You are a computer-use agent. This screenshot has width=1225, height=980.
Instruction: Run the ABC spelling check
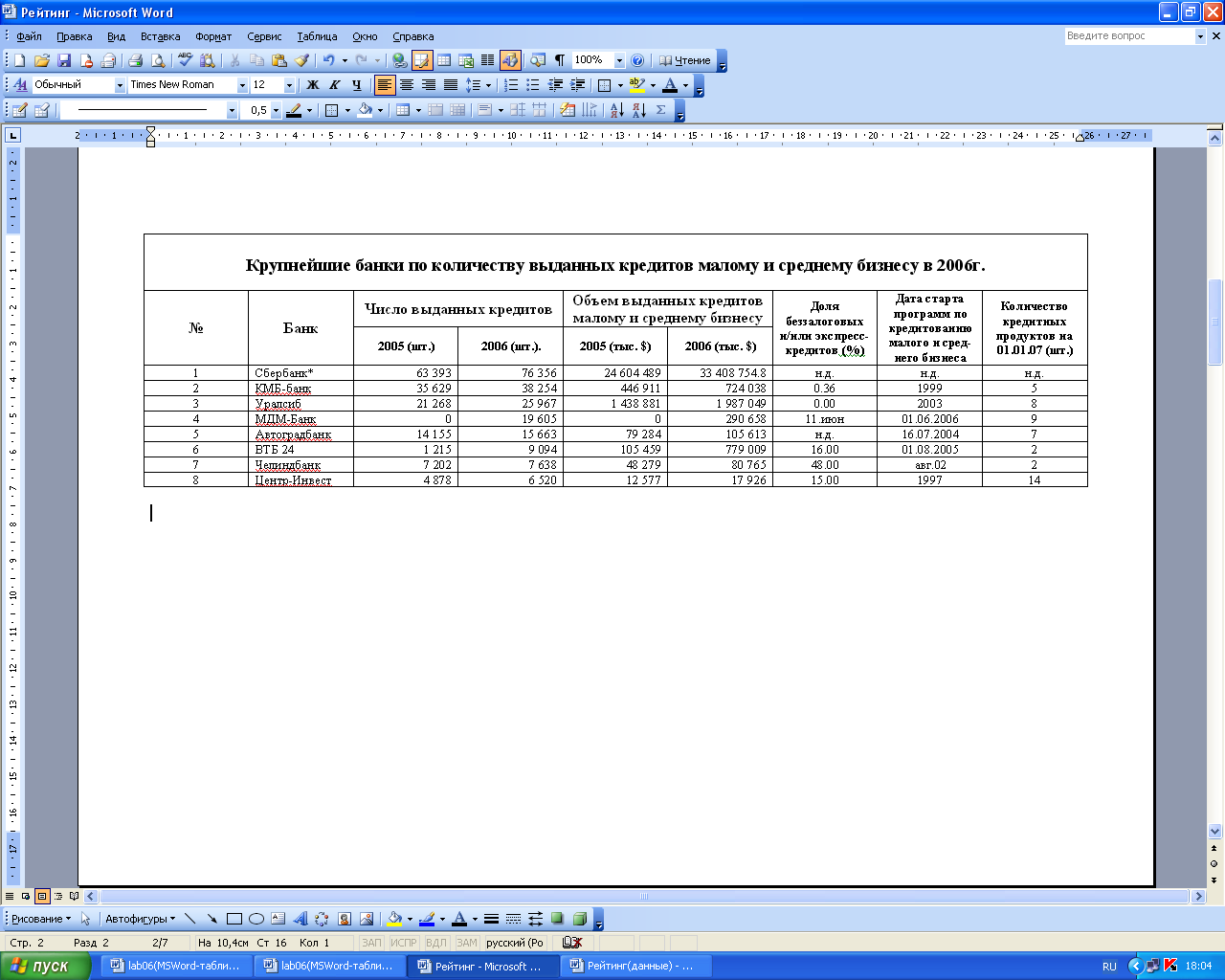pos(185,60)
